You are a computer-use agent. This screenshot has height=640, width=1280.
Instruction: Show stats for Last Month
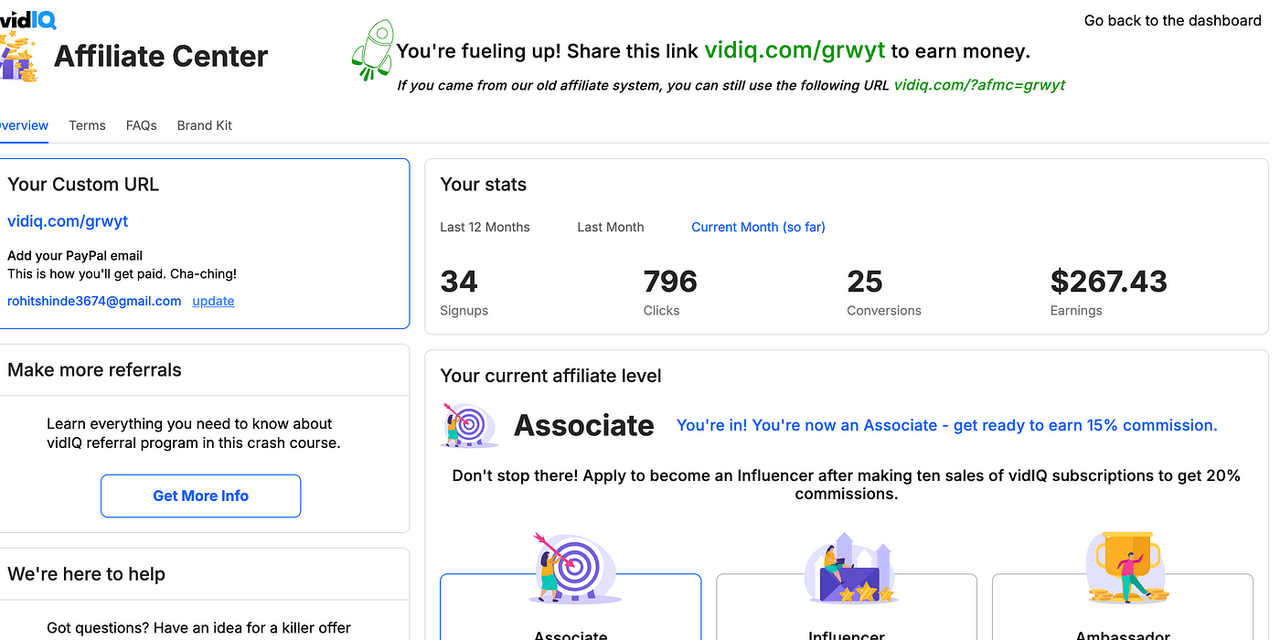pyautogui.click(x=610, y=227)
